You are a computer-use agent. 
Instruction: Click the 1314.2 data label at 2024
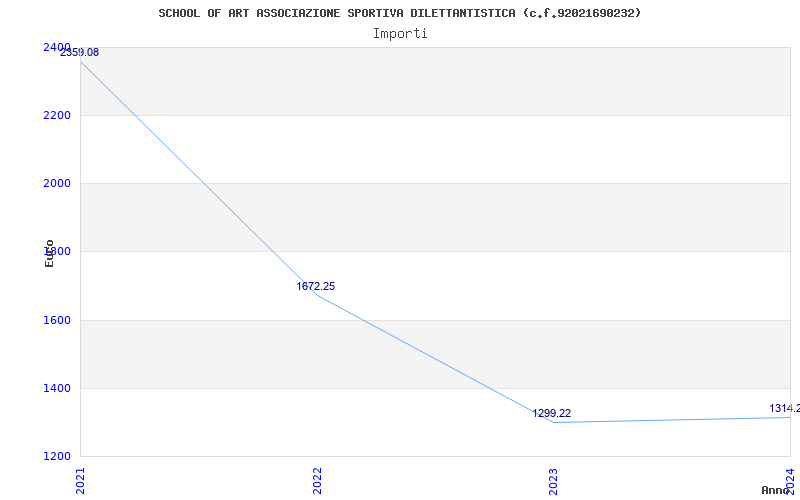784,409
